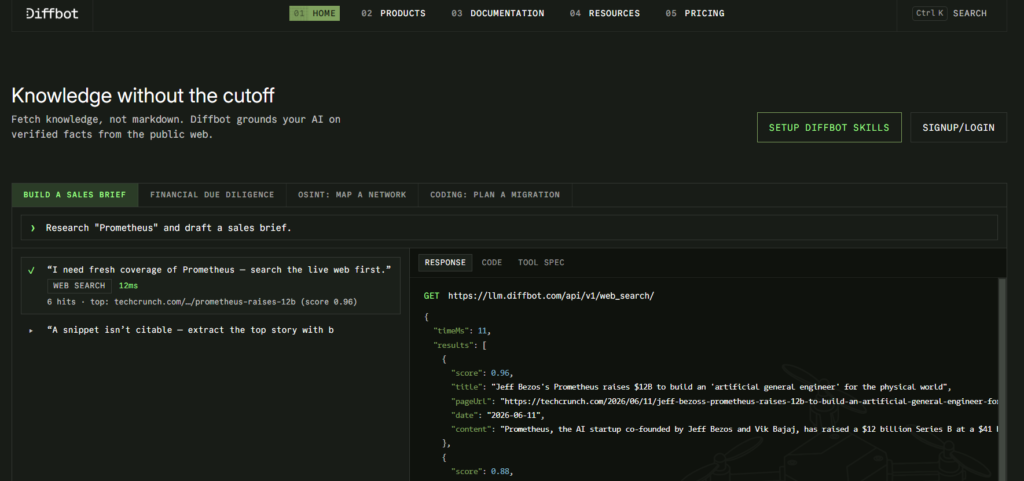Click the web_search API URL
This screenshot has height=481, width=1024.
tap(551, 296)
